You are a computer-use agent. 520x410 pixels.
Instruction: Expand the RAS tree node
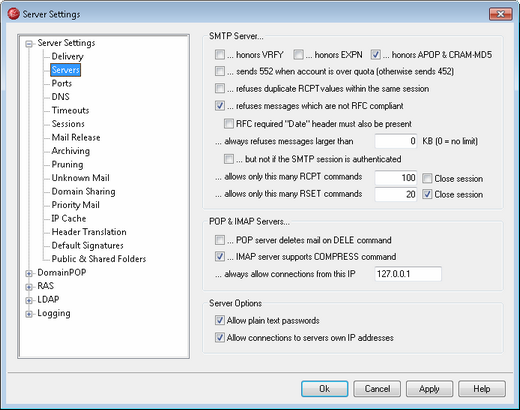pos(29,287)
